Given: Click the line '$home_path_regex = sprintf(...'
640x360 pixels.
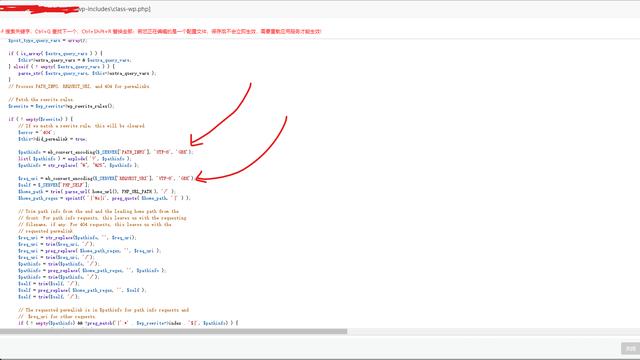Looking at the screenshot, I should [104, 198].
